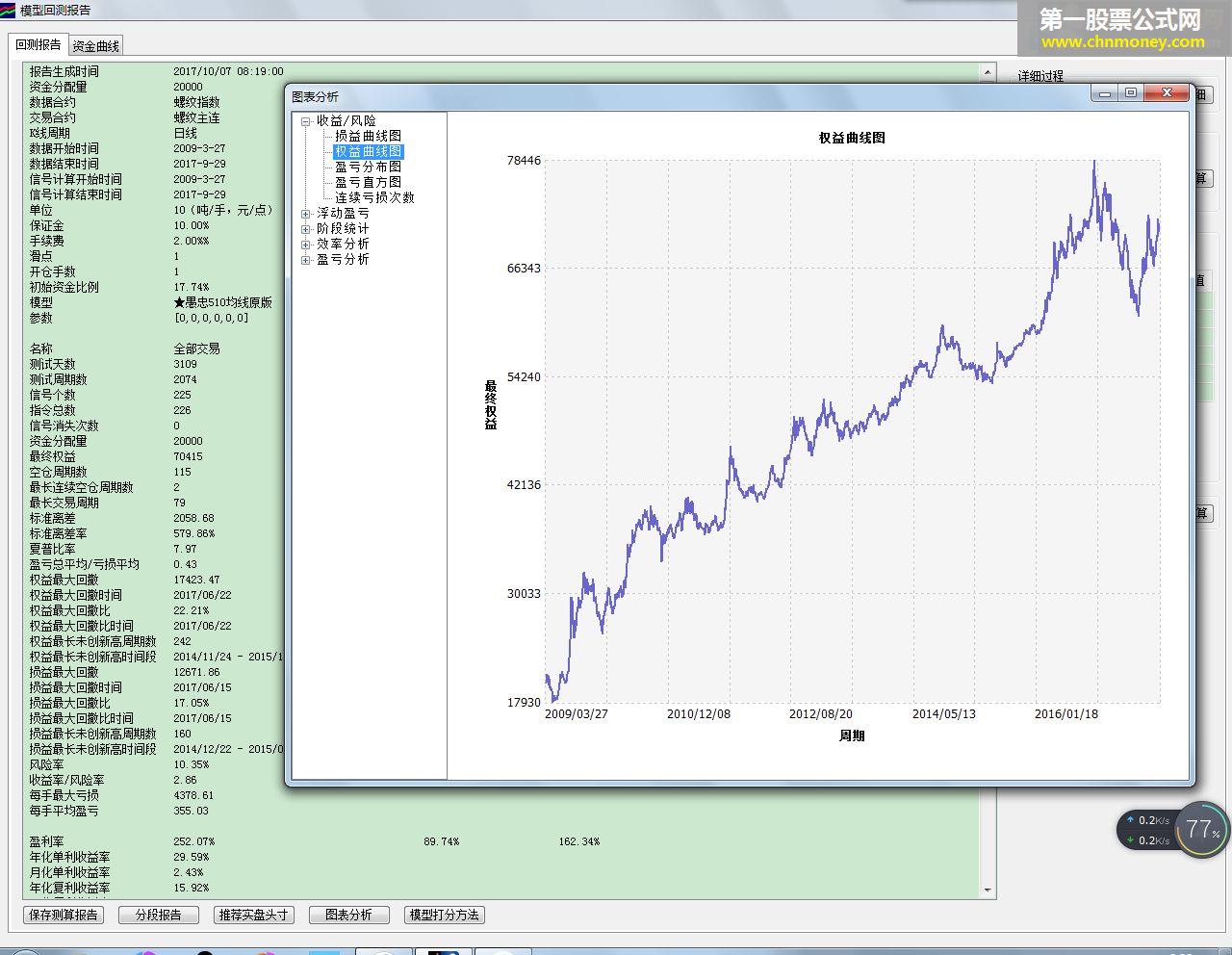
Task: Switch to the 资金曲线 tab
Action: tap(95, 46)
